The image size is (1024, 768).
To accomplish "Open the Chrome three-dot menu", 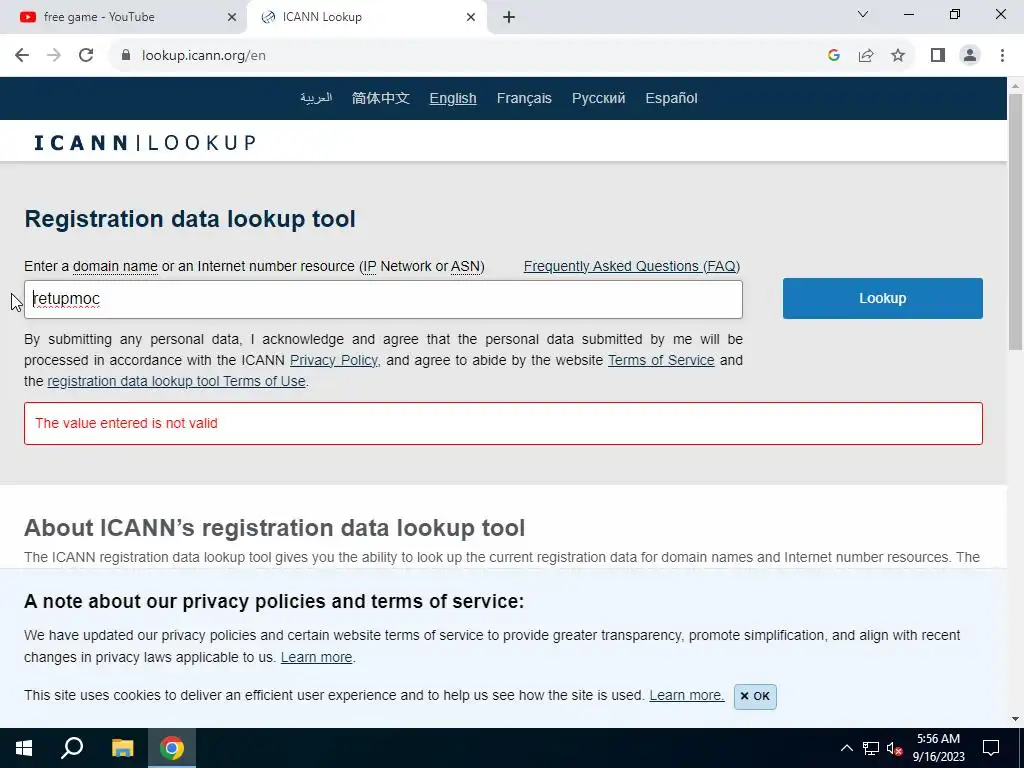I will (x=1002, y=56).
